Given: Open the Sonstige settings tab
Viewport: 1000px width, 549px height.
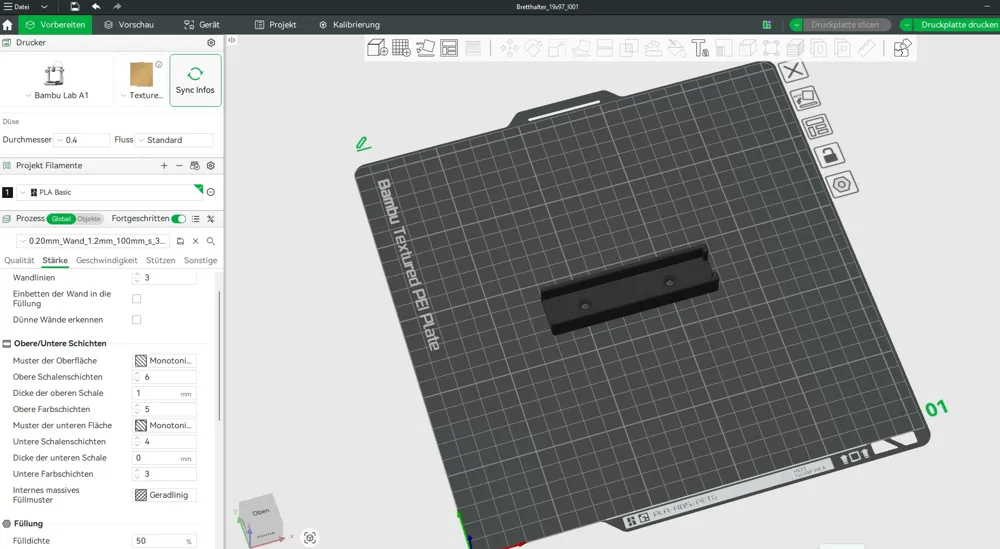Looking at the screenshot, I should 200,260.
